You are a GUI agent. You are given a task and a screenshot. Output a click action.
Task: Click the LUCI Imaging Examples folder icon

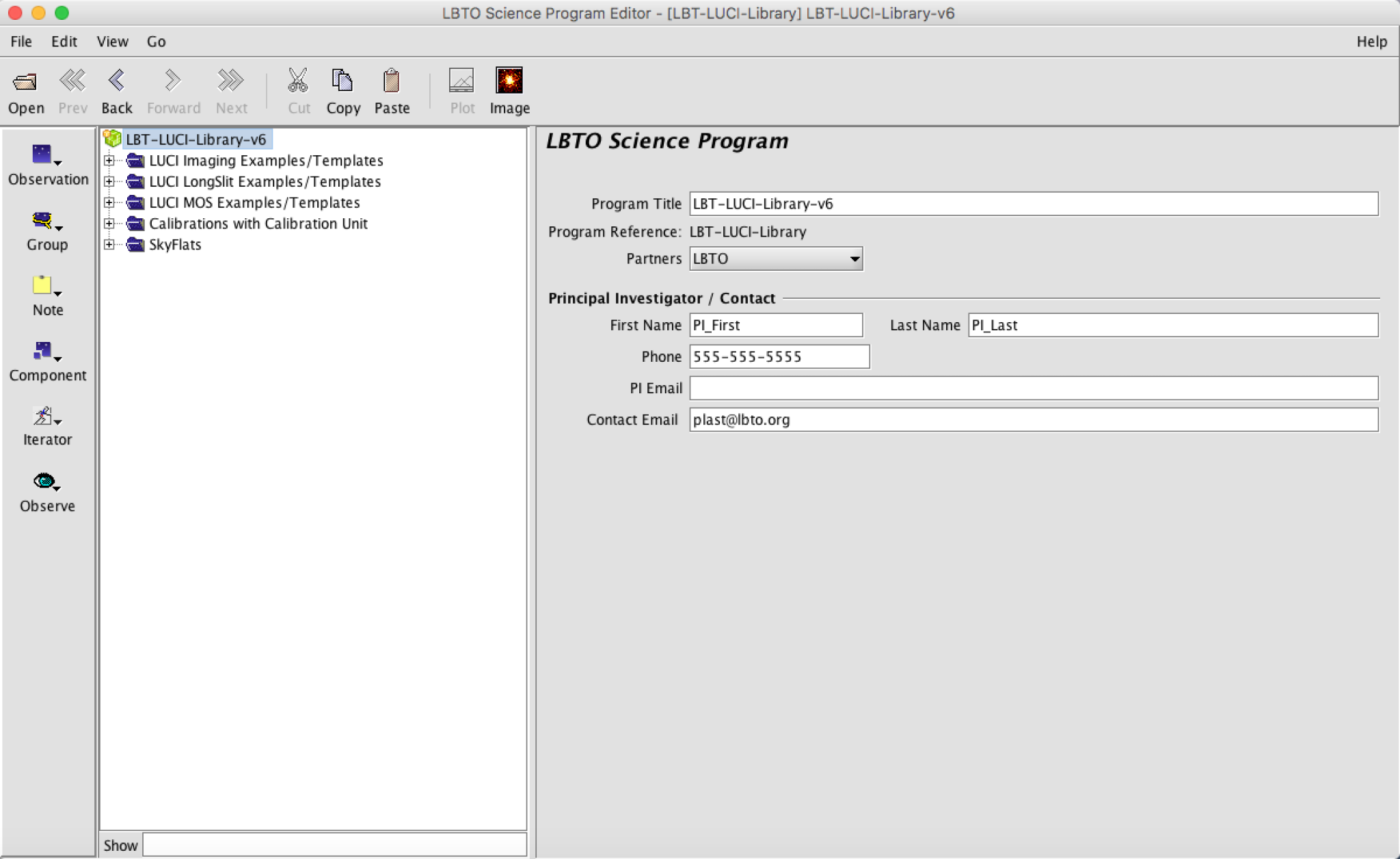click(135, 161)
